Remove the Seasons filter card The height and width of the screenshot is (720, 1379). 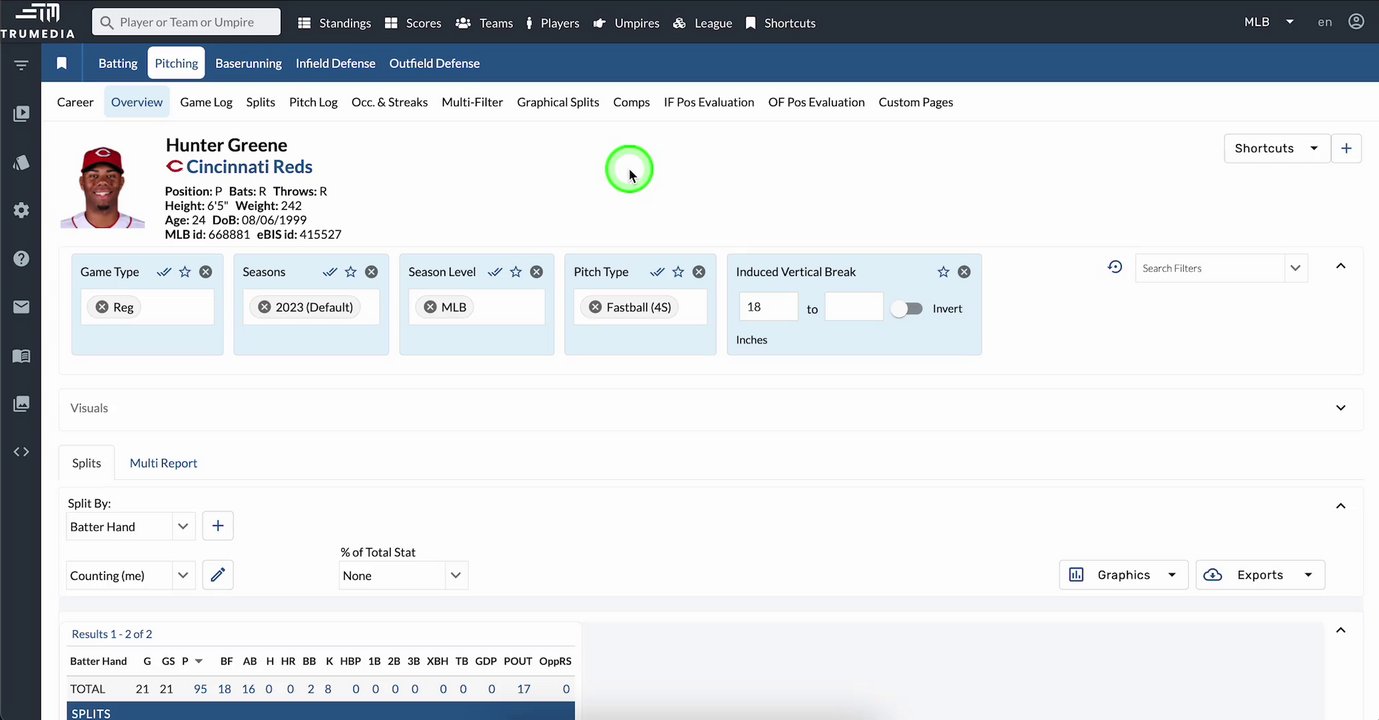[371, 272]
